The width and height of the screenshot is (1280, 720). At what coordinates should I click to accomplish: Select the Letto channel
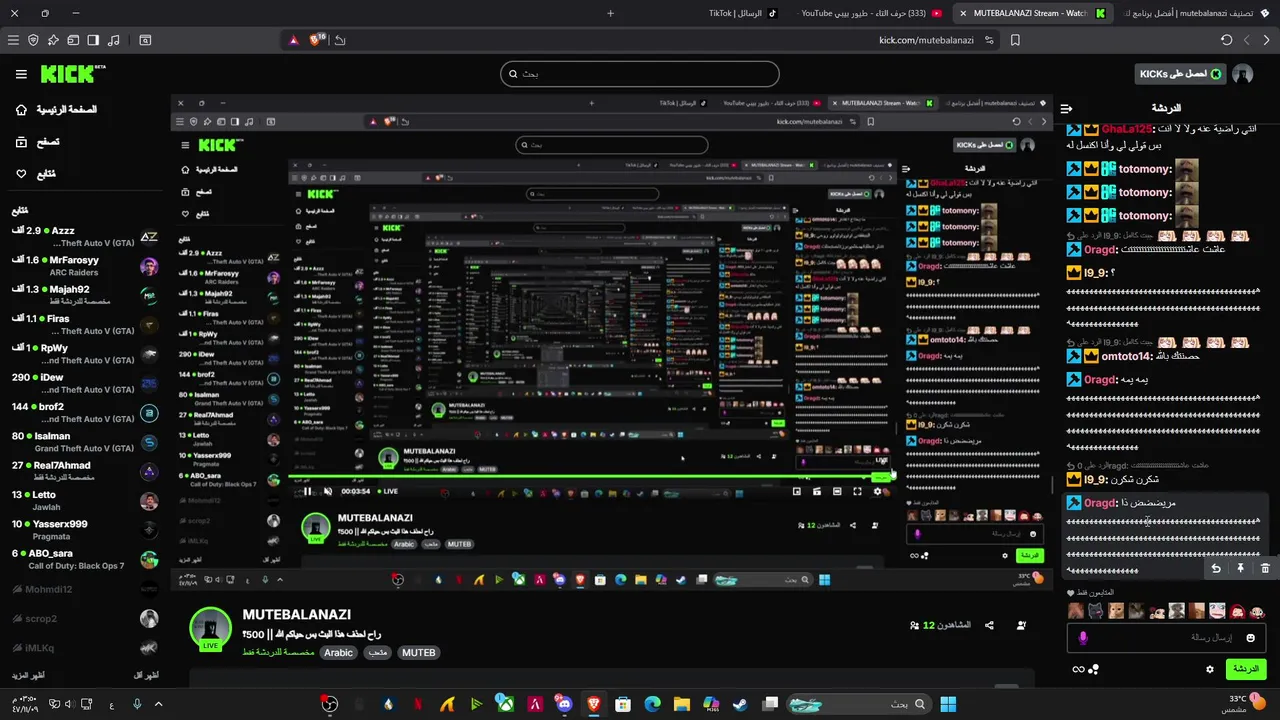[x=85, y=500]
